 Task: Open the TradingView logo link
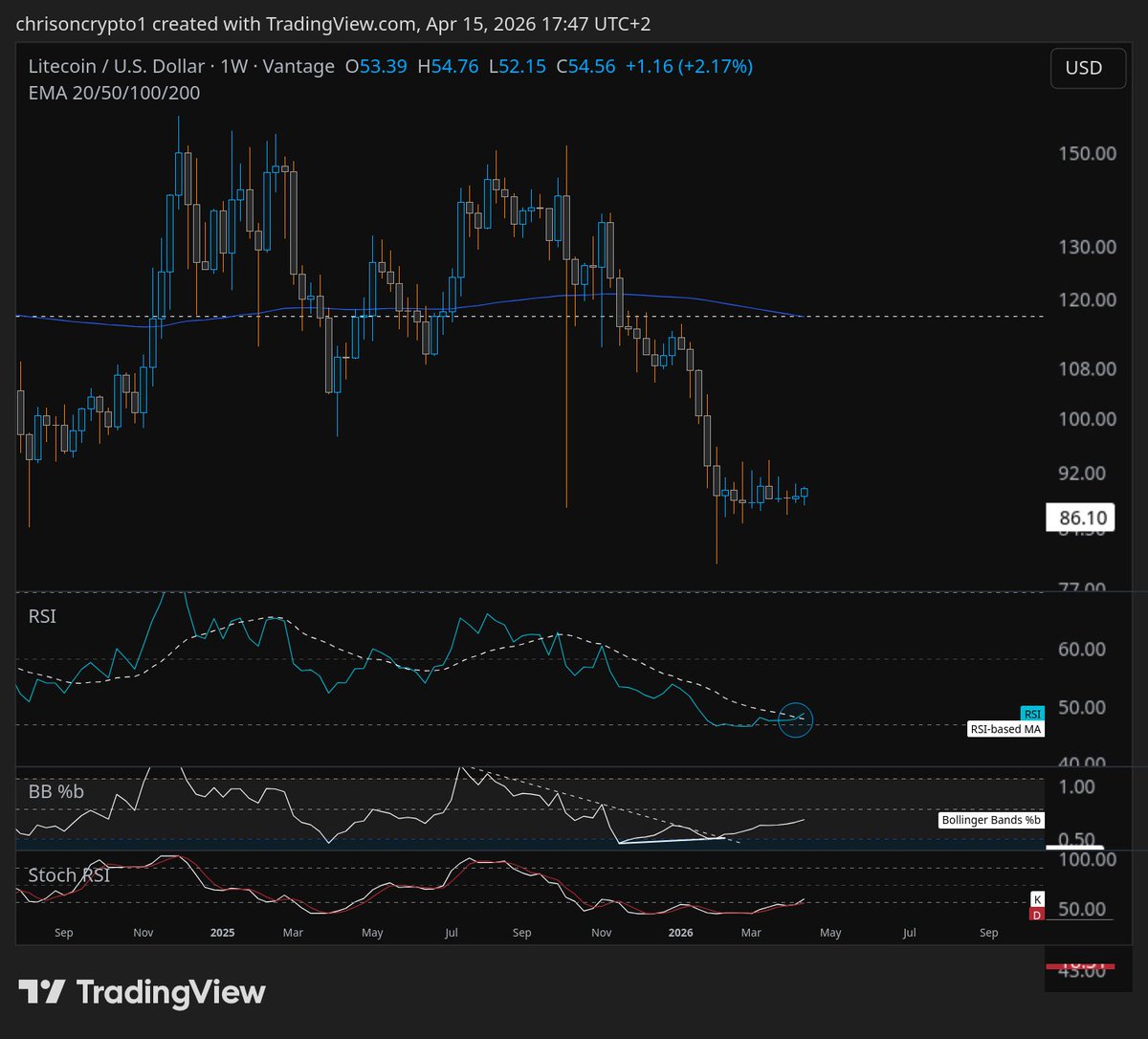(142, 992)
